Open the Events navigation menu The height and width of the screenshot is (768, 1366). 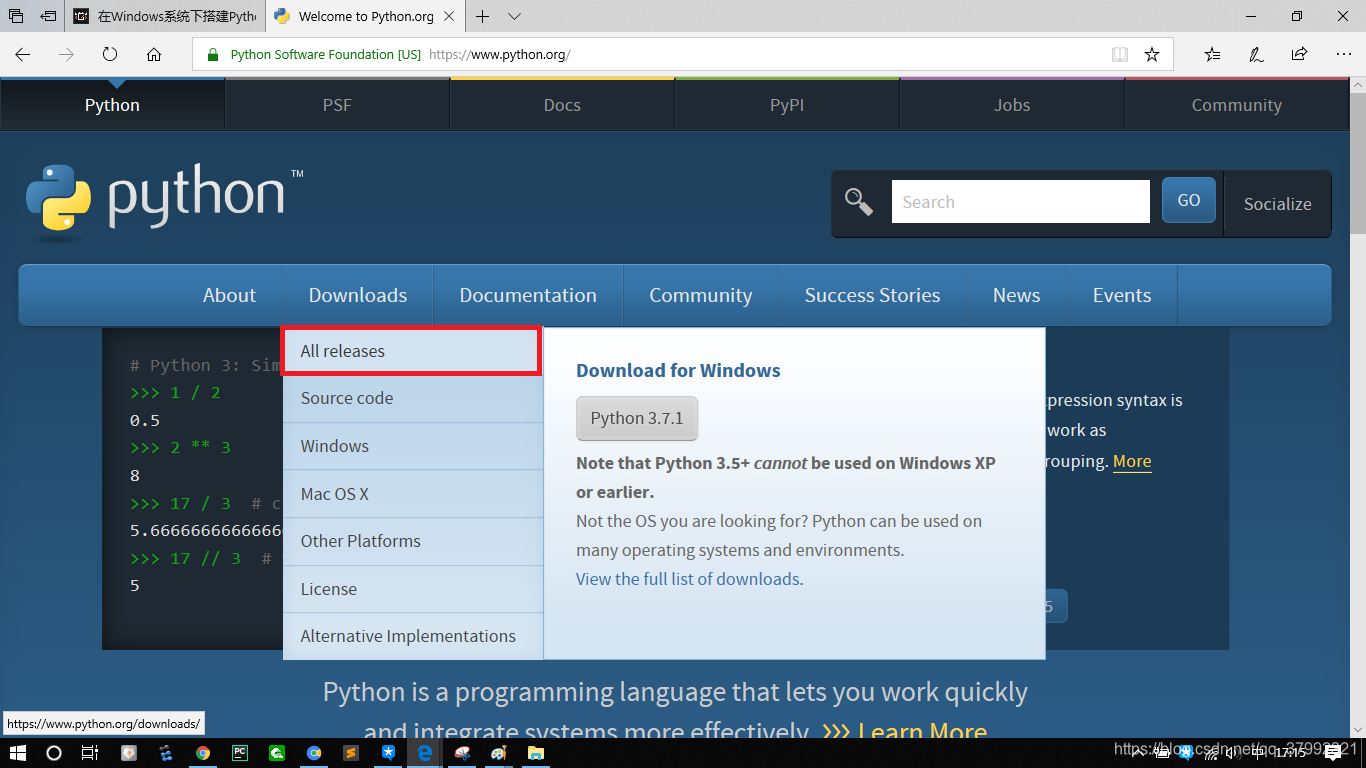[1121, 295]
